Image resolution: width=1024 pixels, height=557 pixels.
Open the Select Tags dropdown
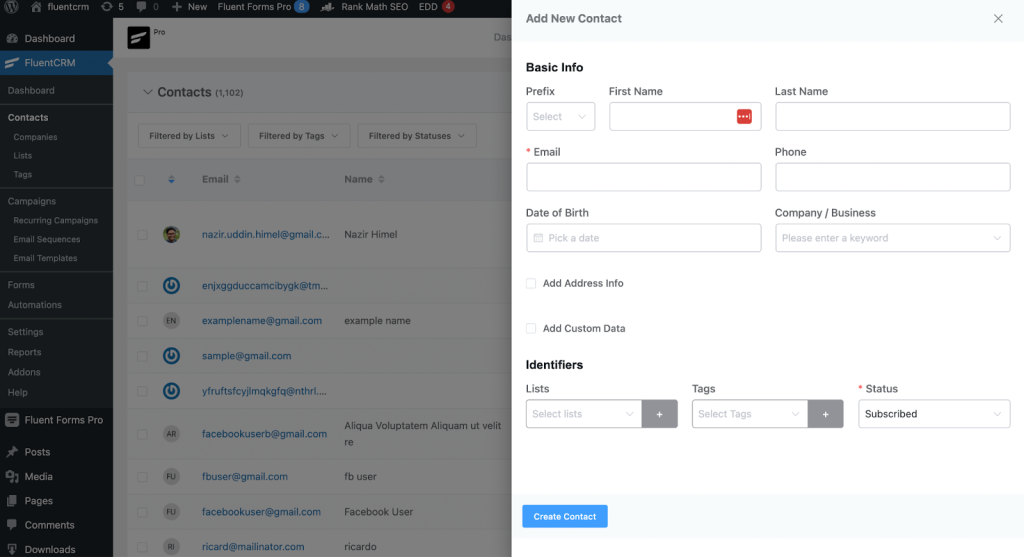[750, 414]
